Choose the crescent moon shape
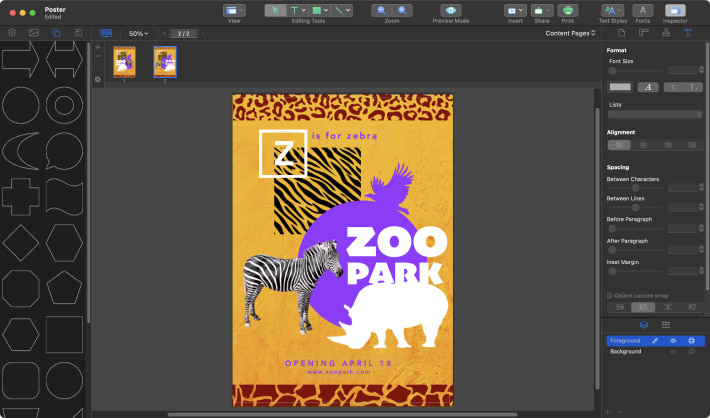Screen dimensions: 710x418 click(x=20, y=151)
